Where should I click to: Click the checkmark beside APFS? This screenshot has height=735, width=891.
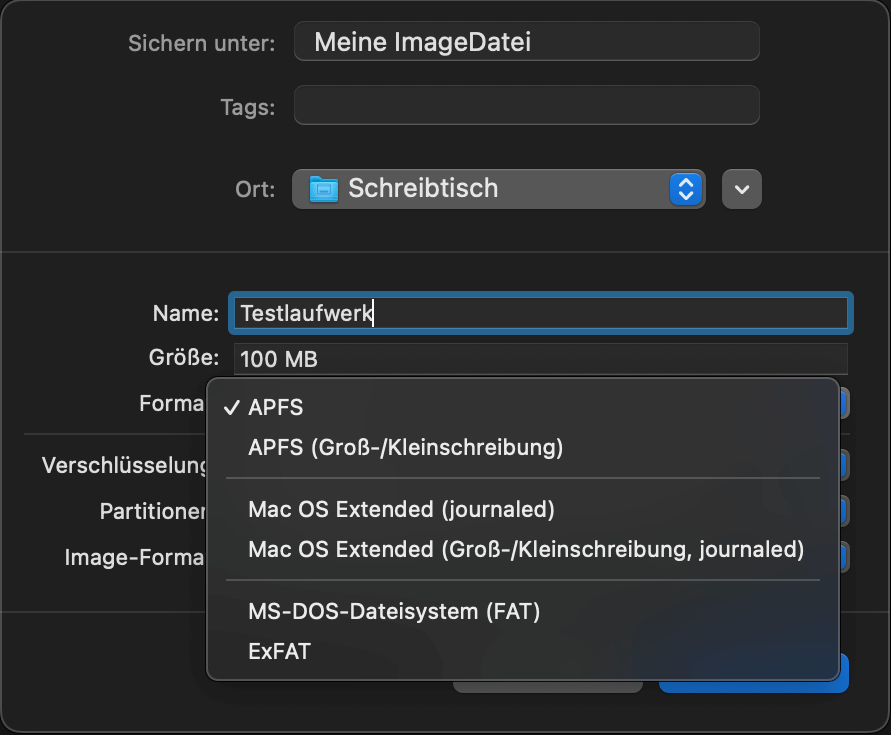coord(232,408)
